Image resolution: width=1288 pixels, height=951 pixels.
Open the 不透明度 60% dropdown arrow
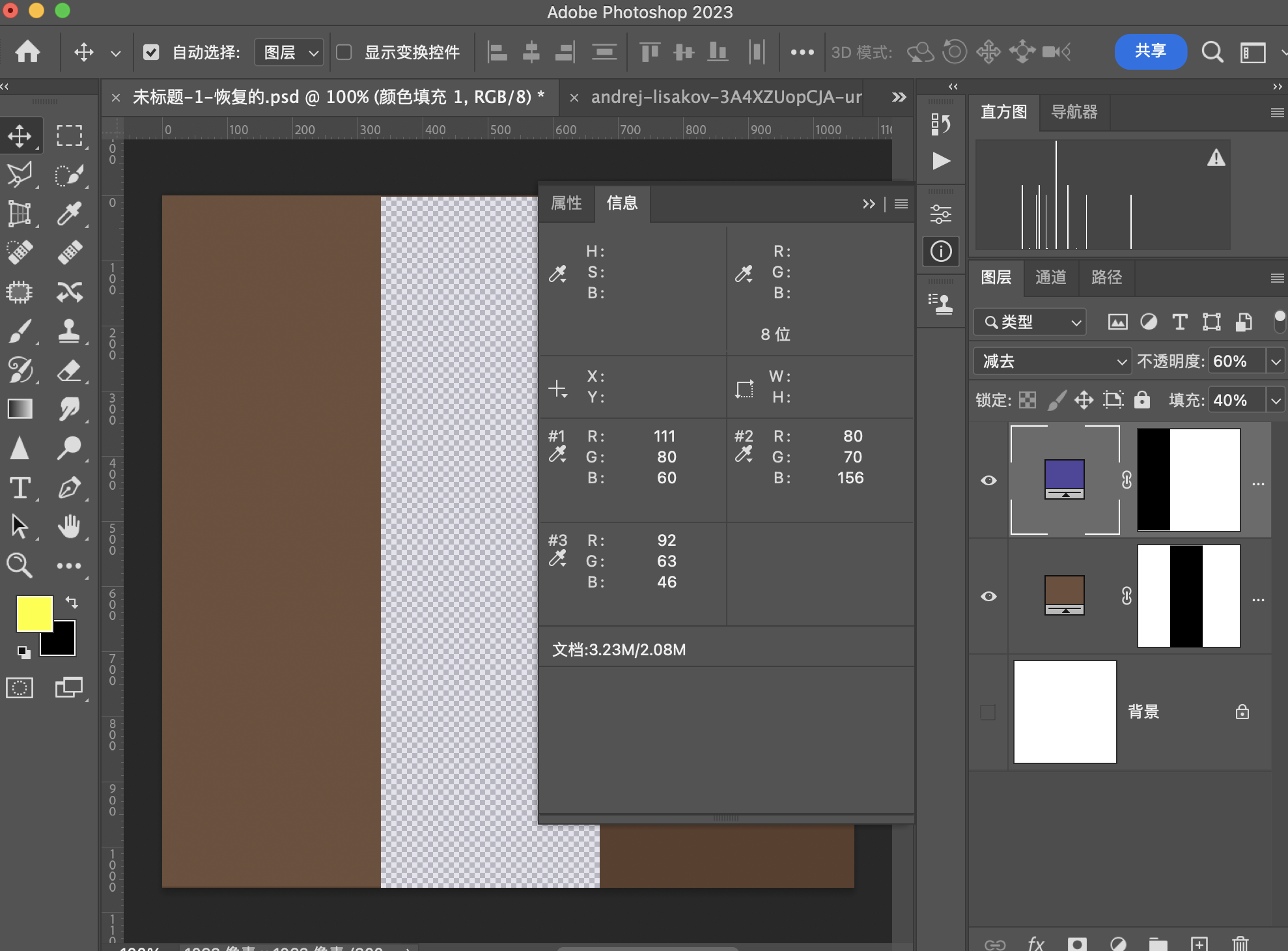tap(1276, 361)
